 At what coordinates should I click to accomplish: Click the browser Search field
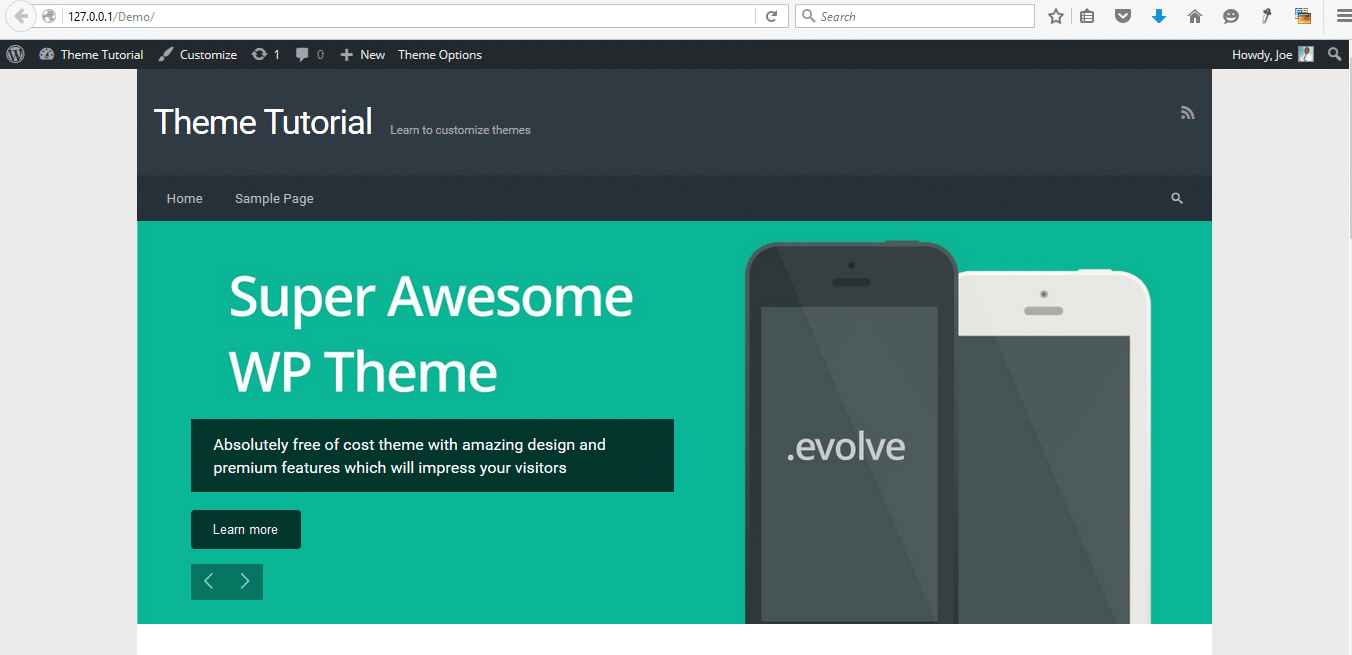pos(915,16)
